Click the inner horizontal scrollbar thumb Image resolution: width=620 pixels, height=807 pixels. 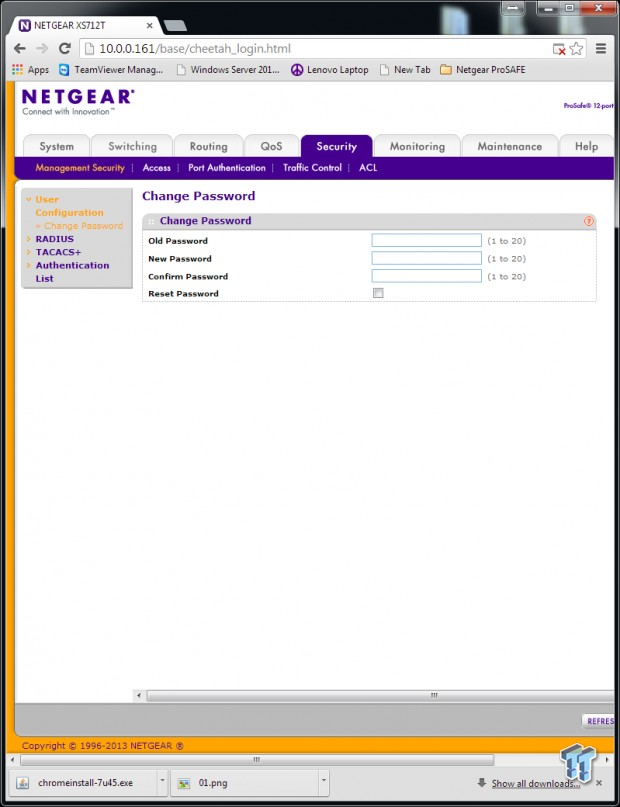click(381, 695)
